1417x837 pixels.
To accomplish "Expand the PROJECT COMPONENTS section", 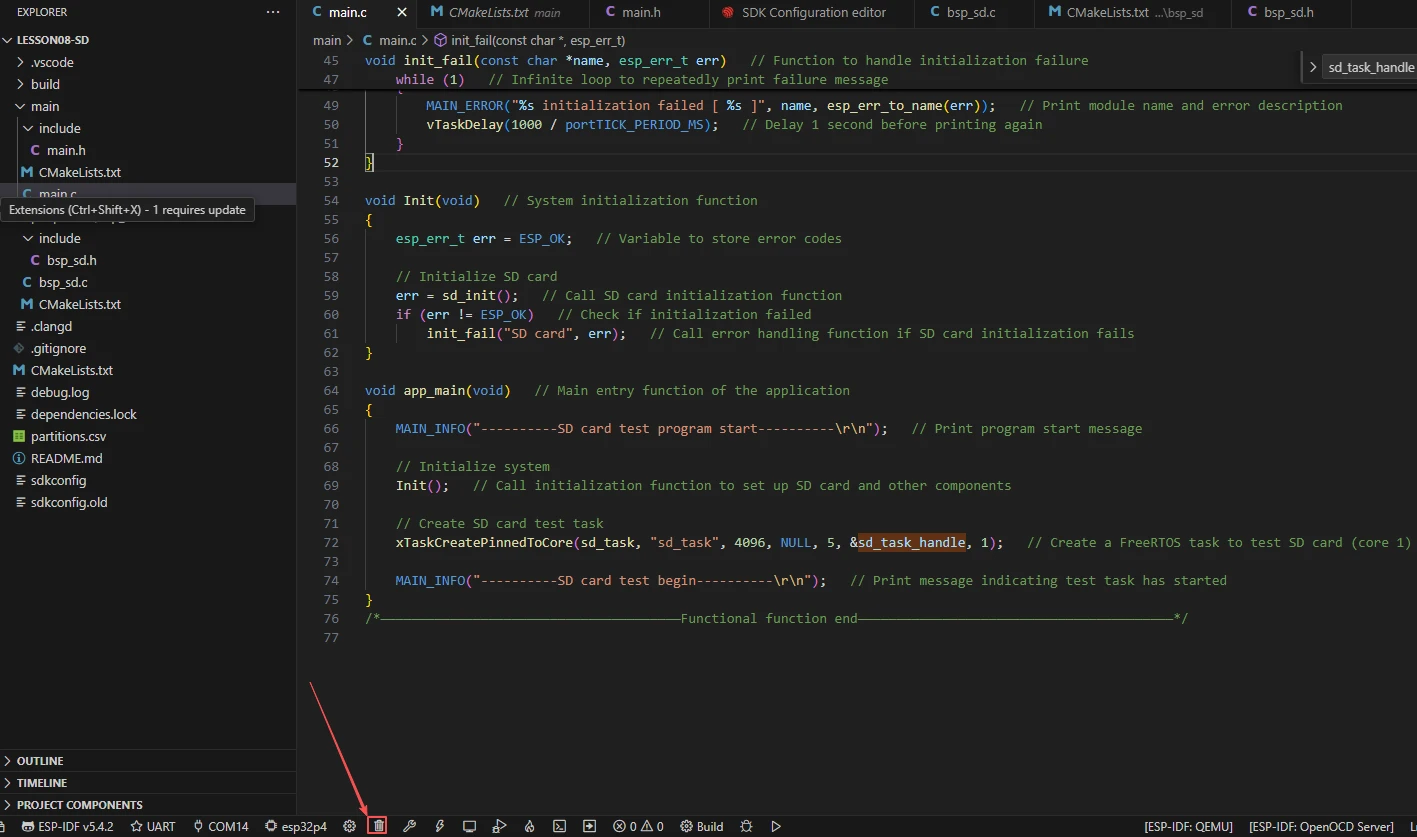I will [79, 805].
